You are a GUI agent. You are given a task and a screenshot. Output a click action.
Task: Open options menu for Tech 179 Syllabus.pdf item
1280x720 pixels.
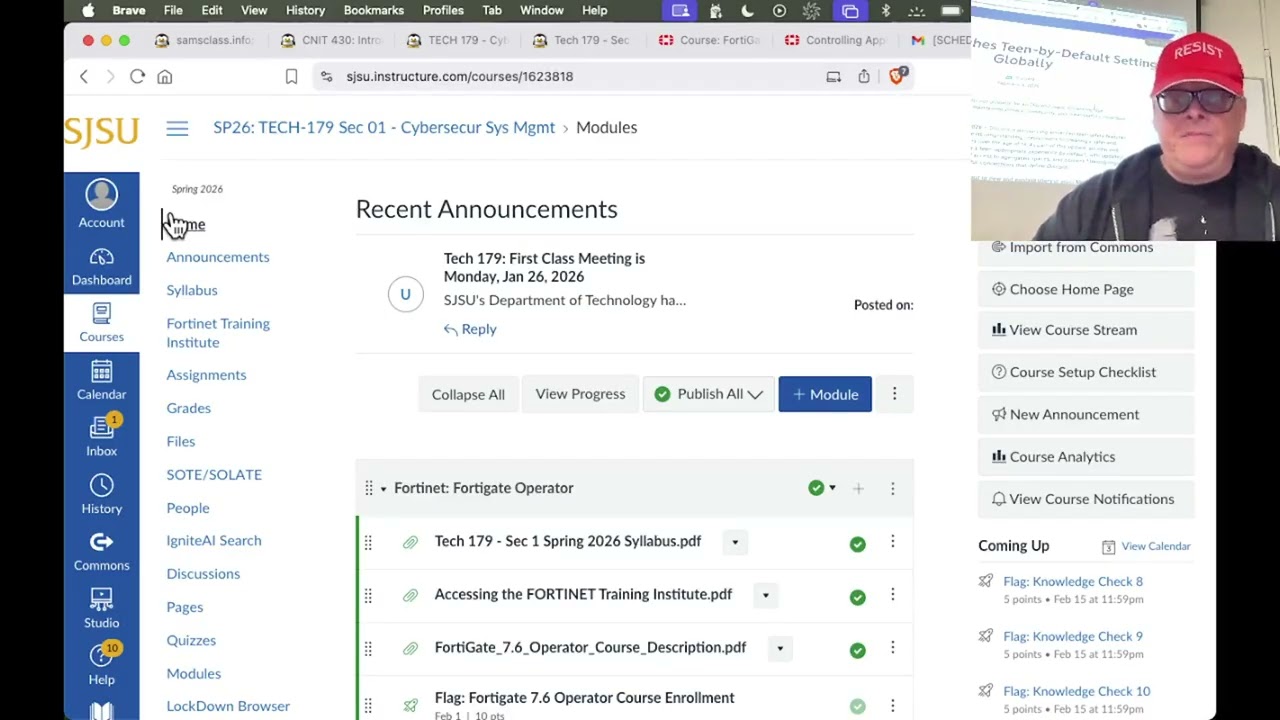[893, 542]
